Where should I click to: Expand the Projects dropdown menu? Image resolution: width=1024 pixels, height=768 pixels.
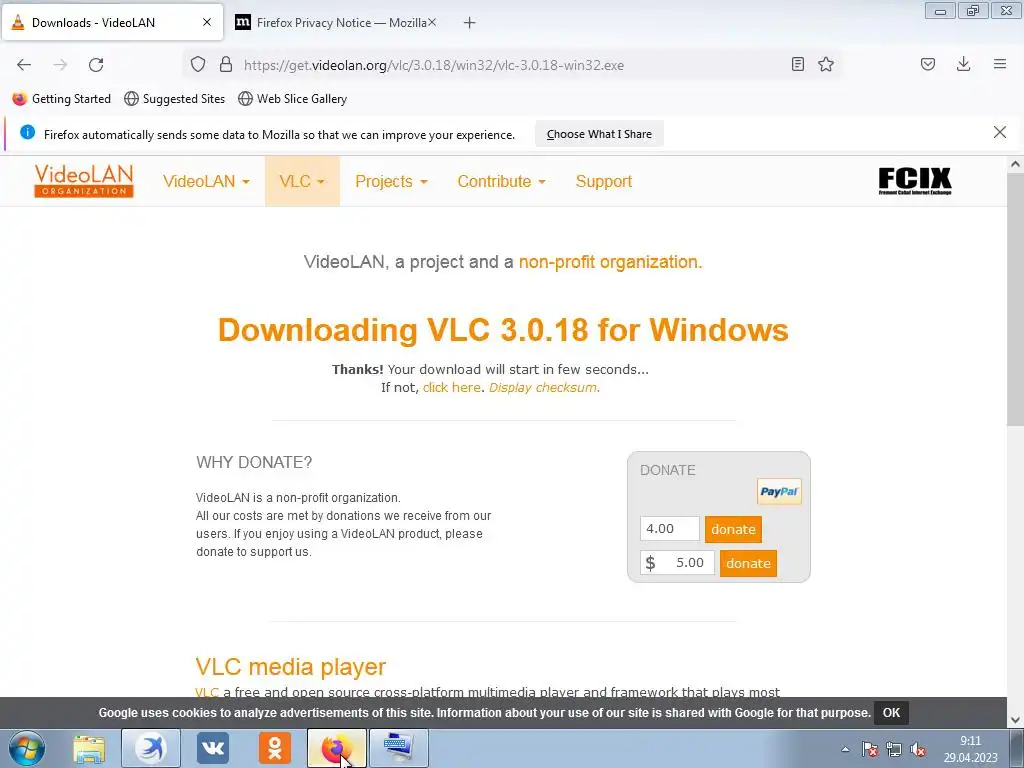tap(391, 182)
